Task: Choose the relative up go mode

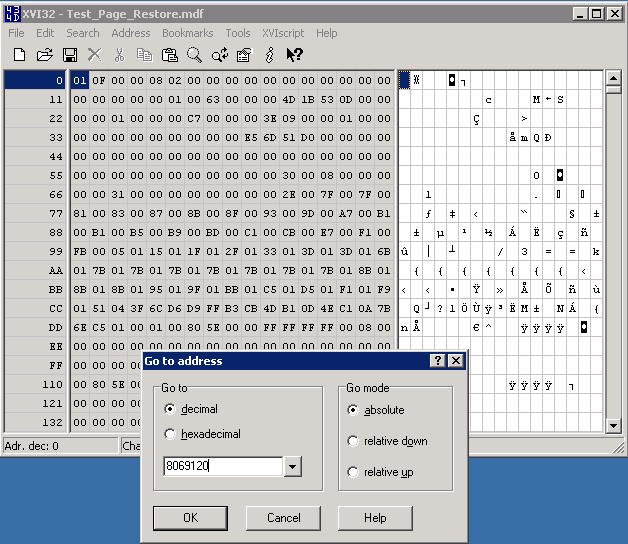Action: click(353, 472)
